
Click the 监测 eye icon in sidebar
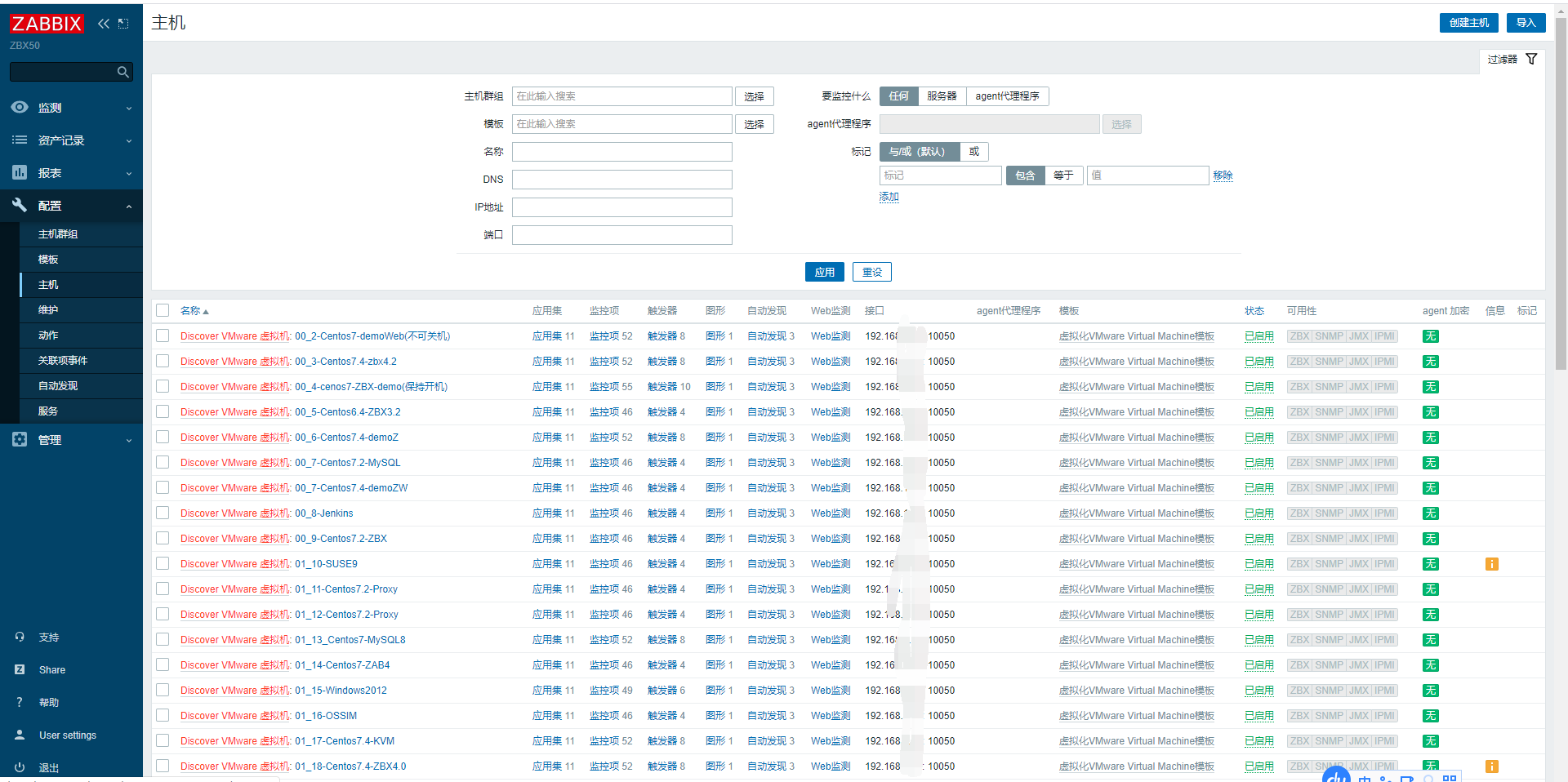(20, 107)
